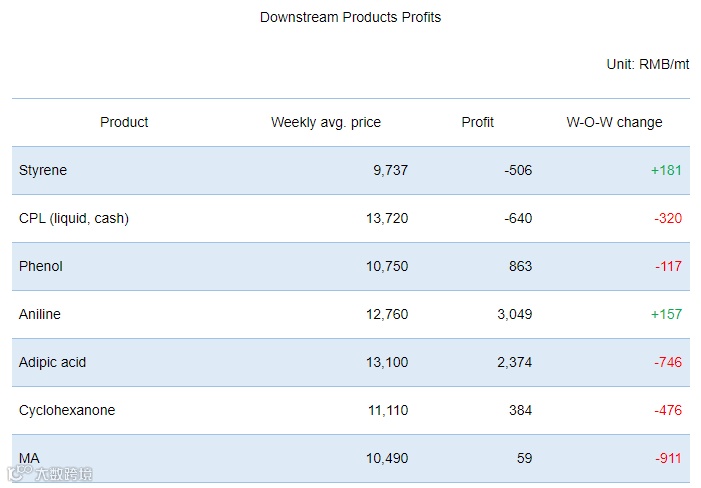Select Phenol's W-O-W change -117
701x488 pixels.
[x=668, y=266]
